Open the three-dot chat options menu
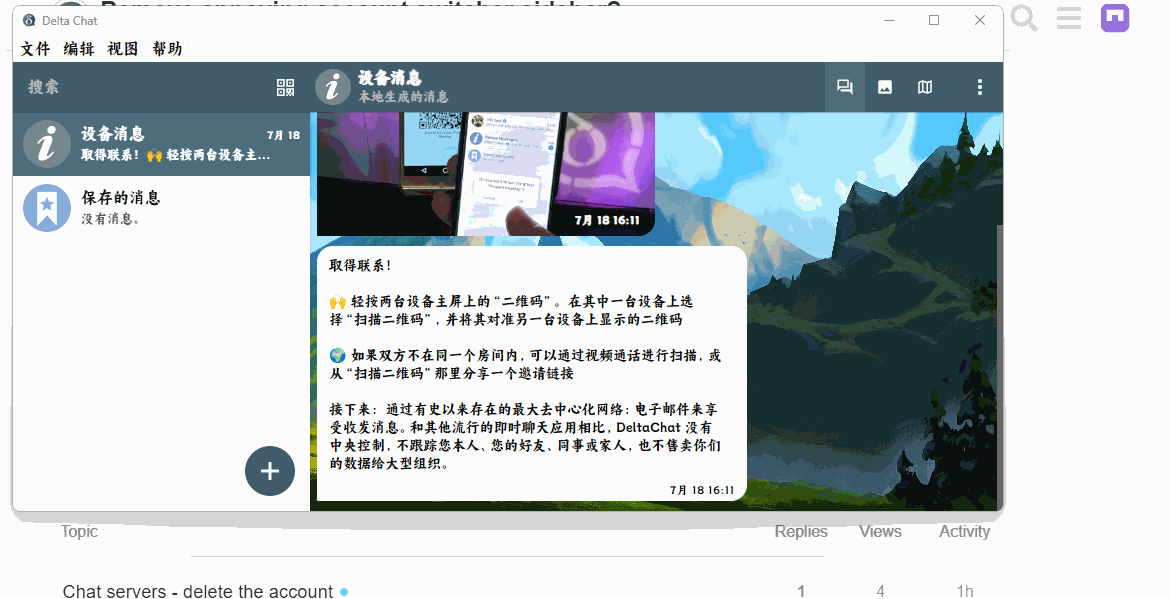 [x=980, y=87]
